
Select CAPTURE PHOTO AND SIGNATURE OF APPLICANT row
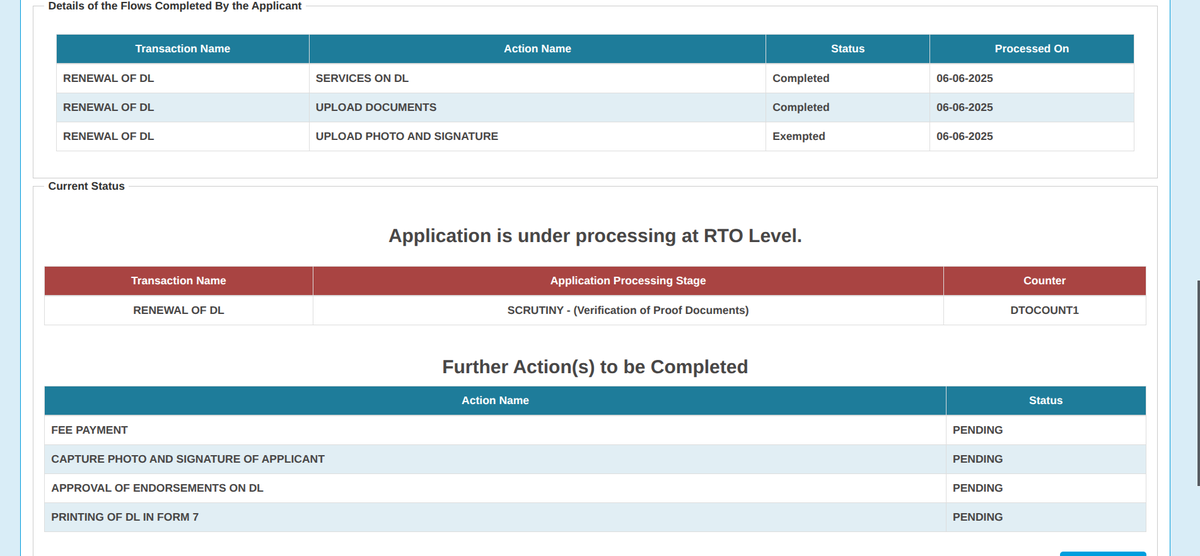pos(595,459)
